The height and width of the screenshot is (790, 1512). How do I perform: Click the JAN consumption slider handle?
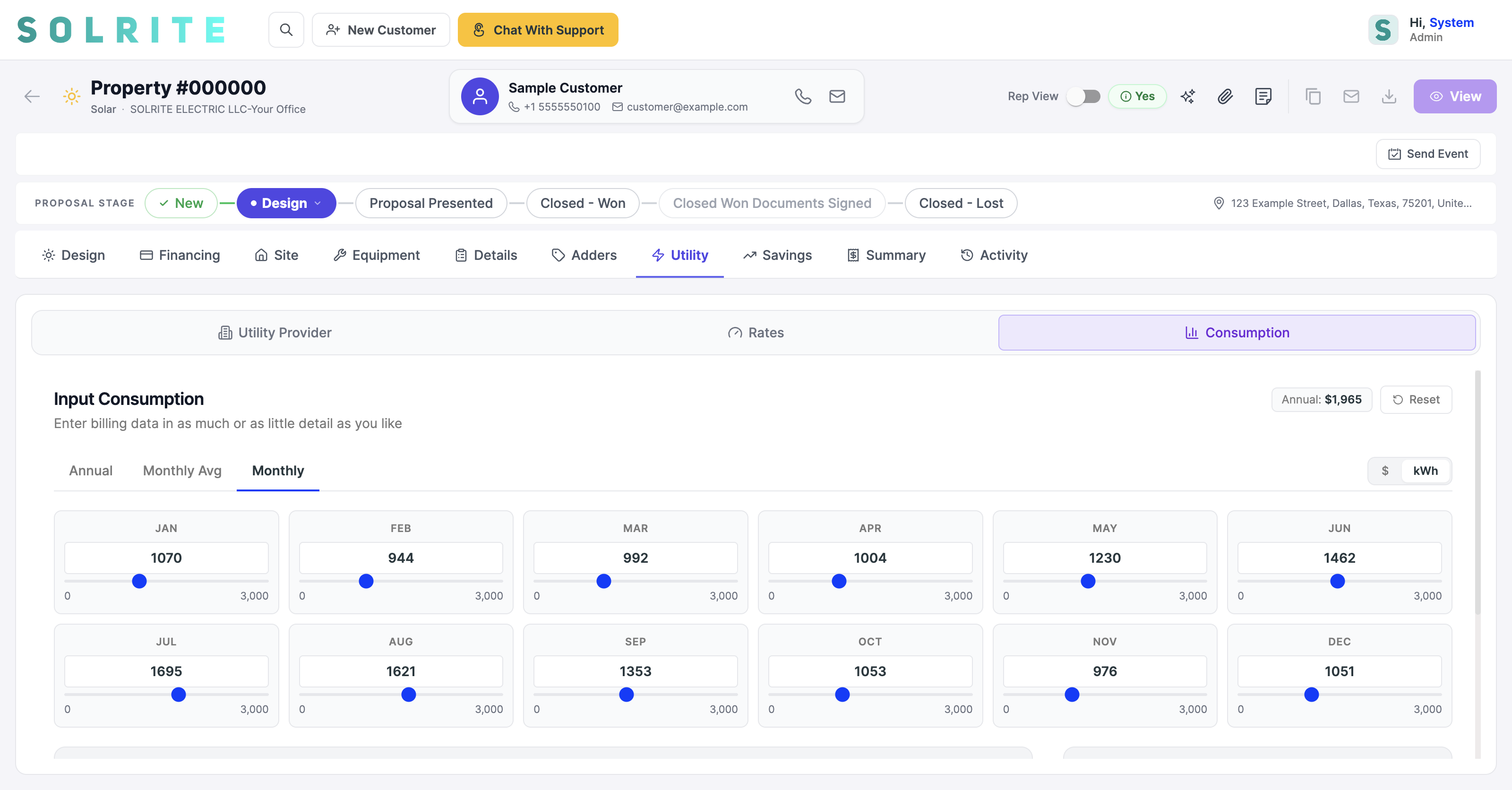(139, 581)
